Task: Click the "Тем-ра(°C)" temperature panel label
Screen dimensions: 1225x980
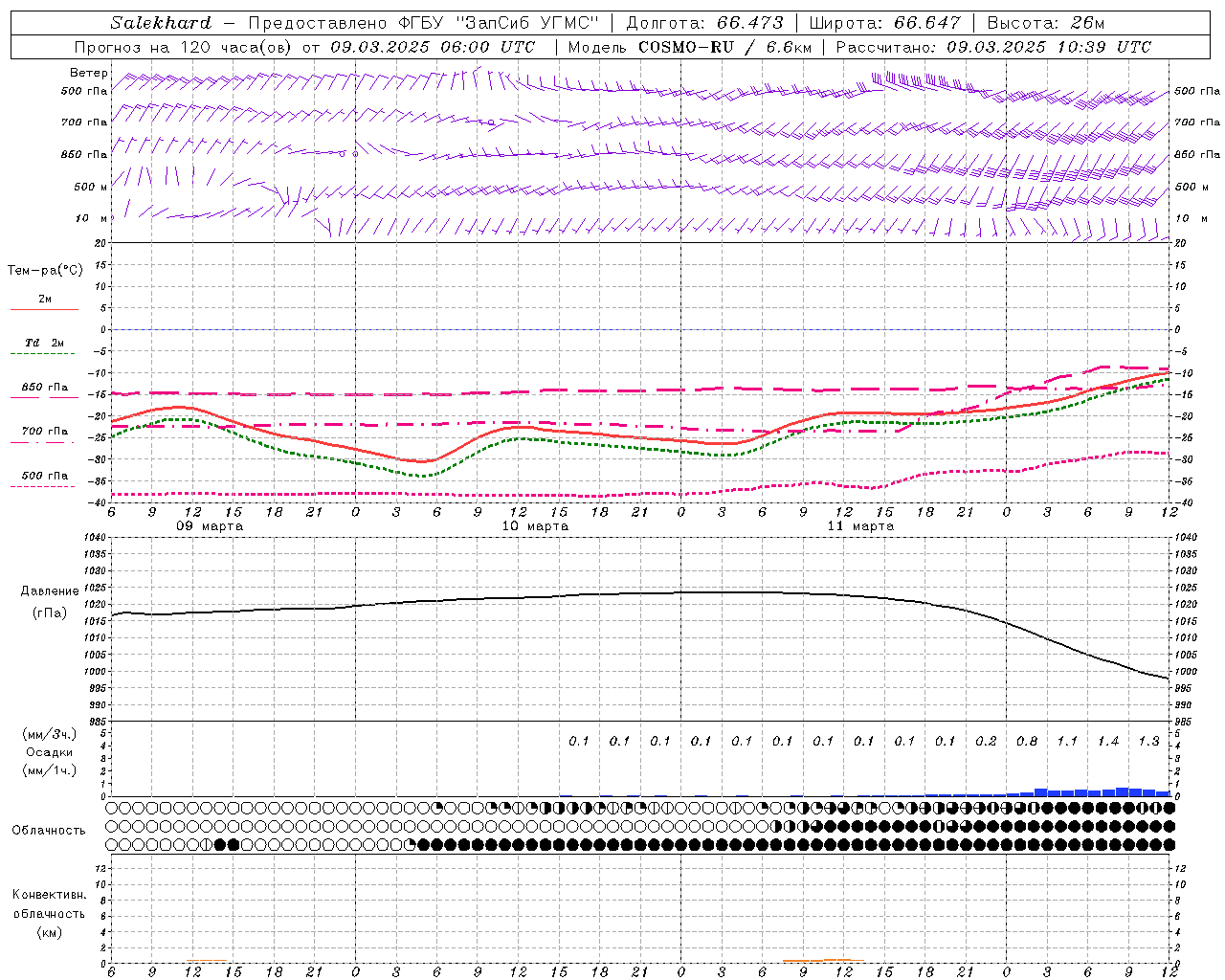Action: click(x=45, y=271)
